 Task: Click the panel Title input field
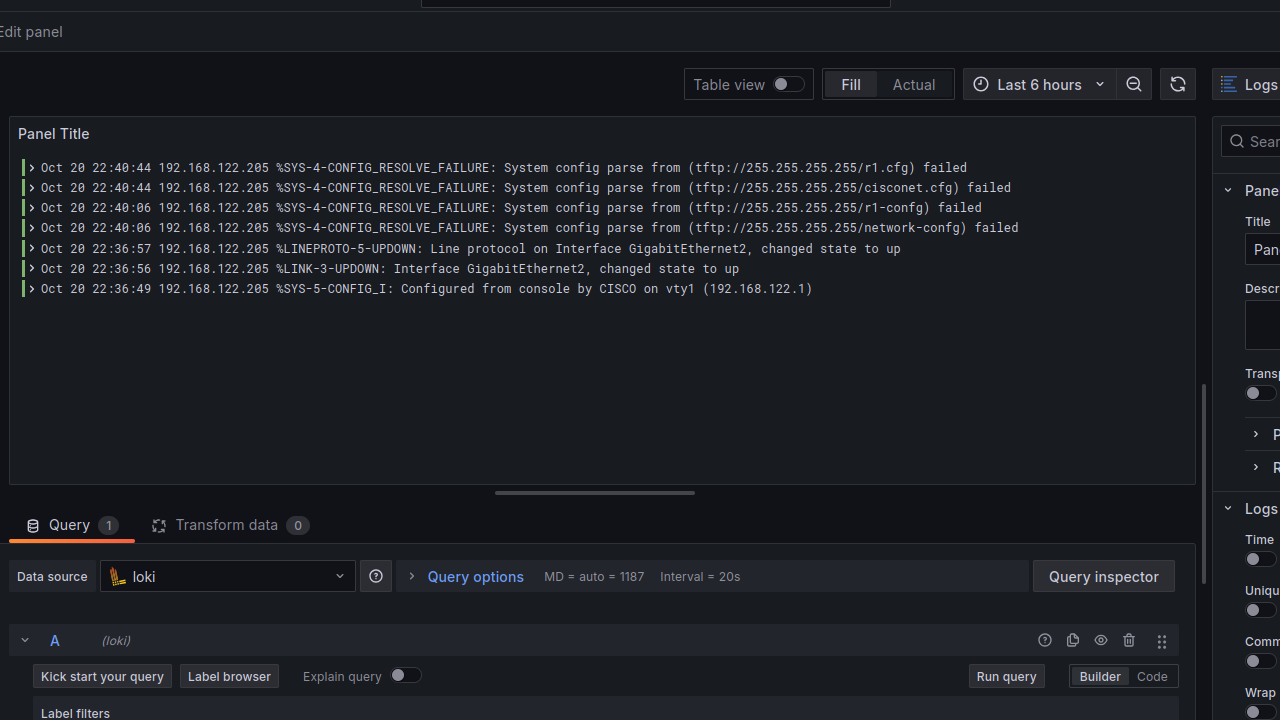pos(1262,249)
